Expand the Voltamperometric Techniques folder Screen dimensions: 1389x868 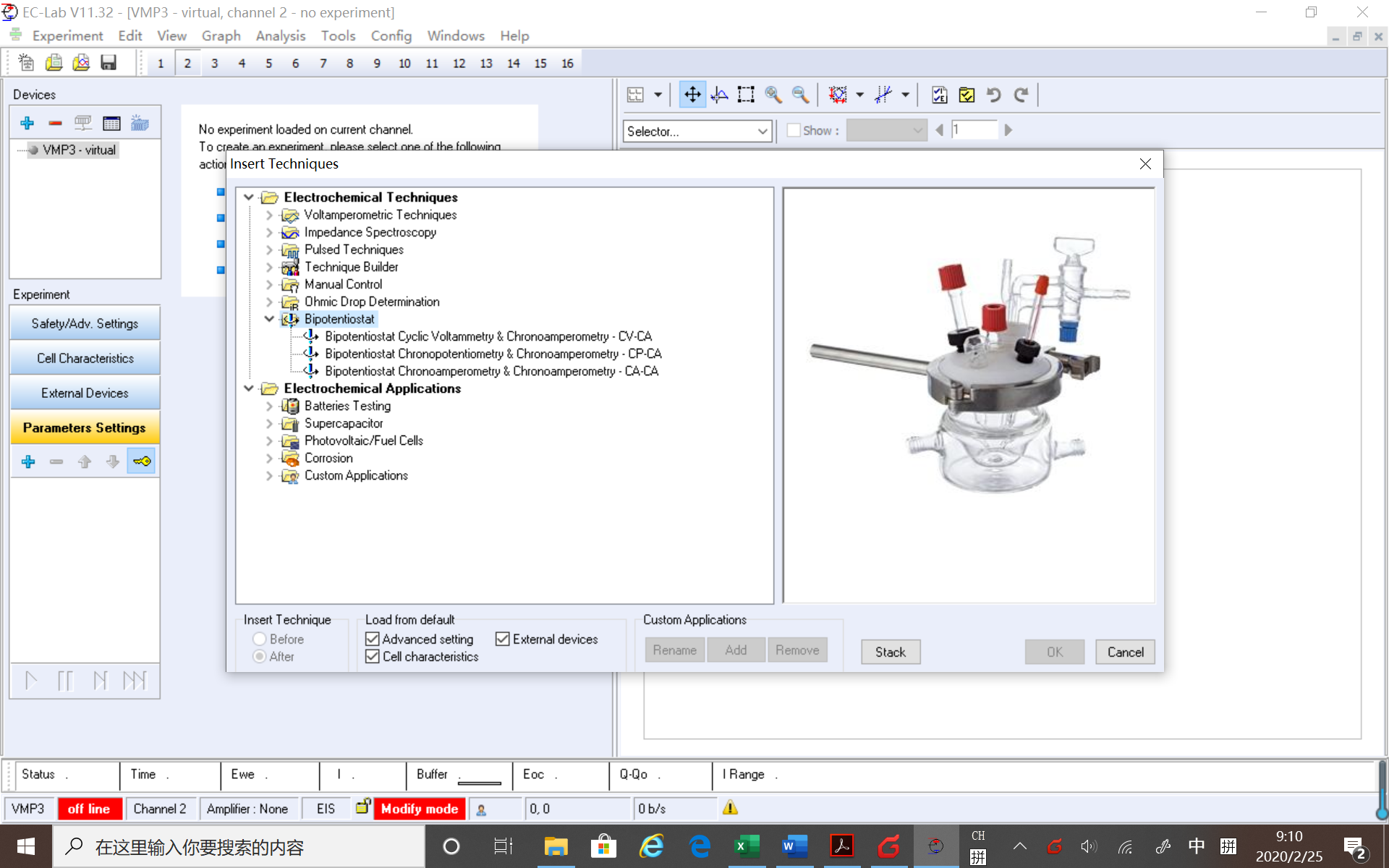269,215
